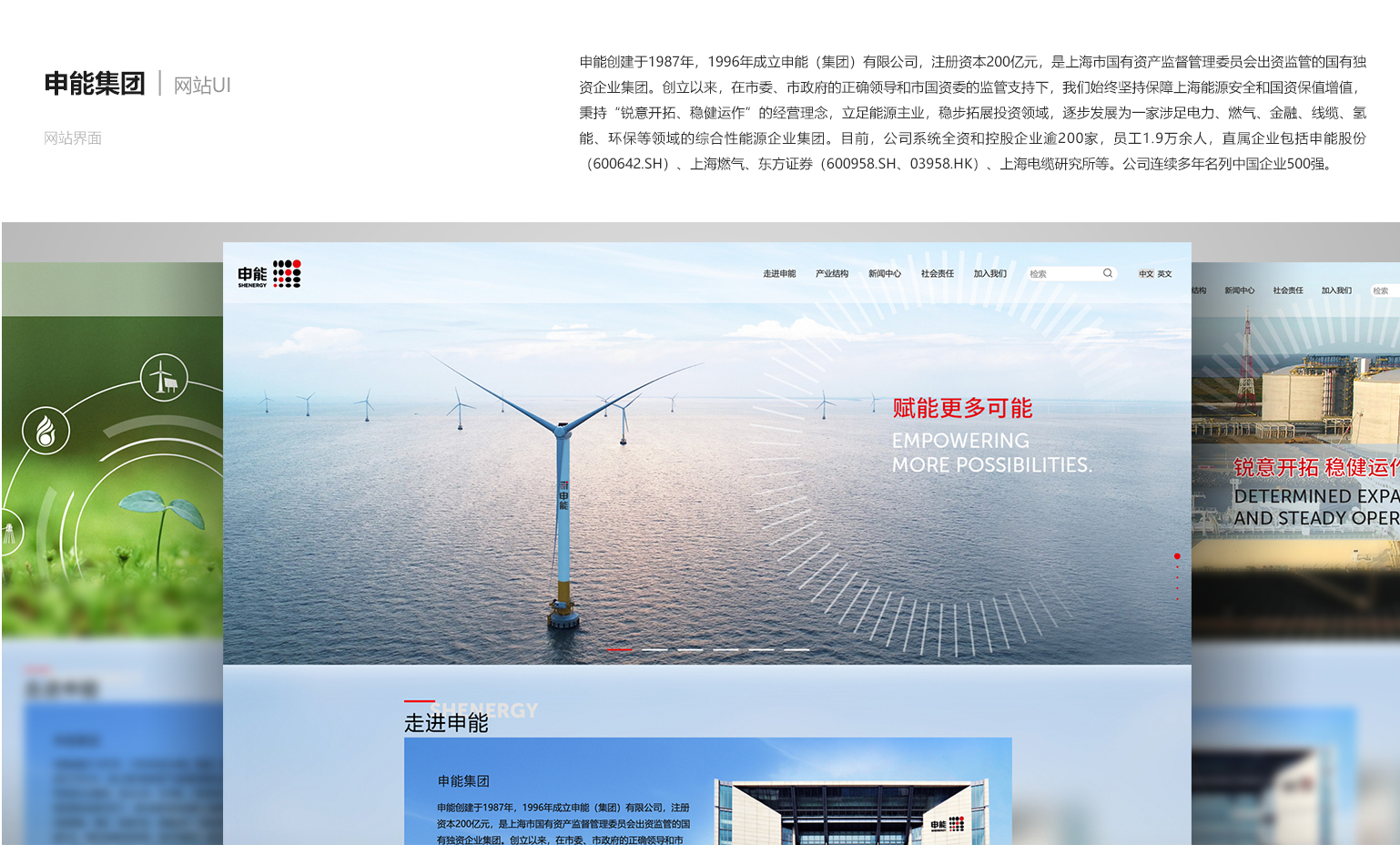Click the partially visible tower icon at left edge
The height and width of the screenshot is (845, 1400).
tap(9, 529)
